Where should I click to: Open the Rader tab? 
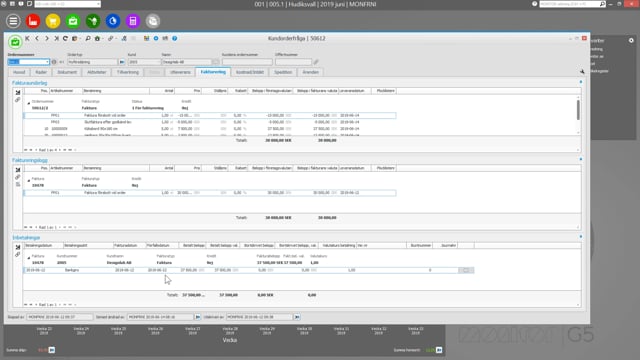[x=41, y=72]
